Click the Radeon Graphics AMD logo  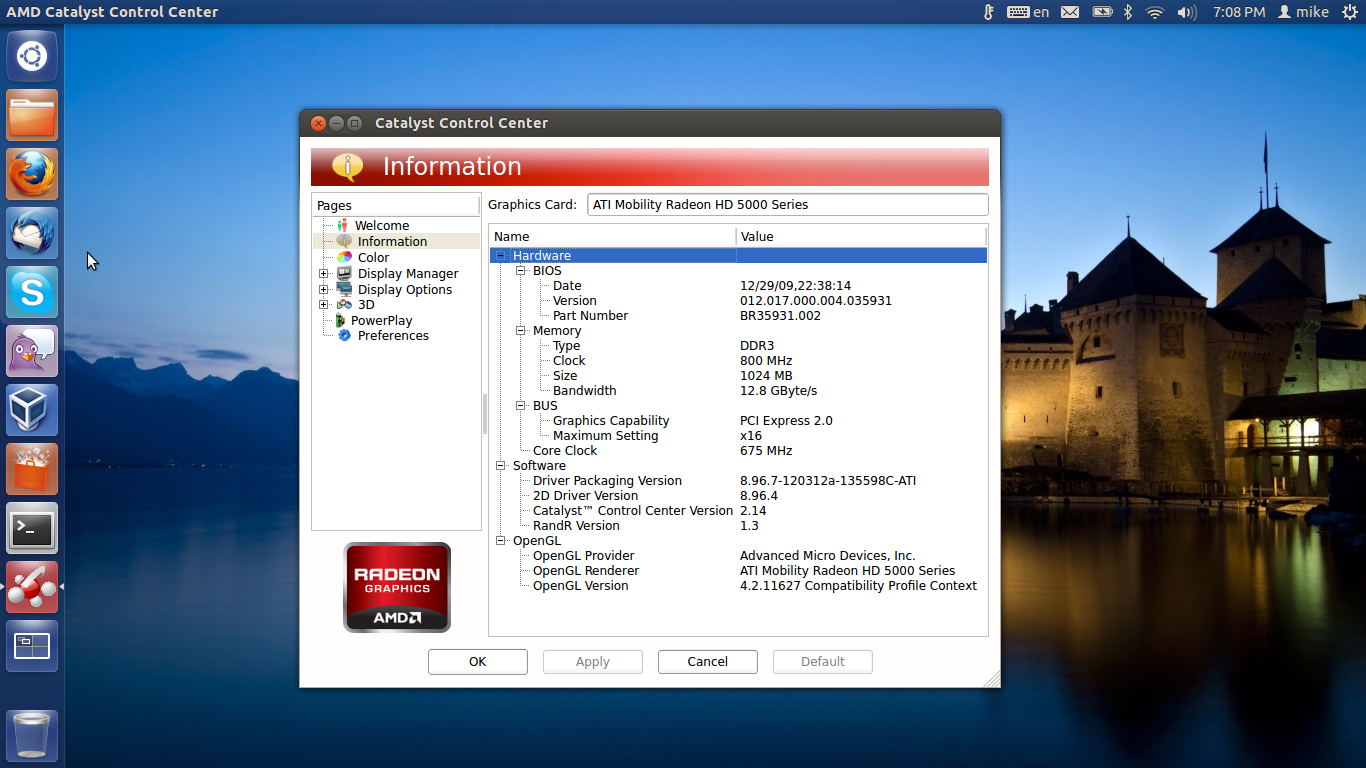397,587
